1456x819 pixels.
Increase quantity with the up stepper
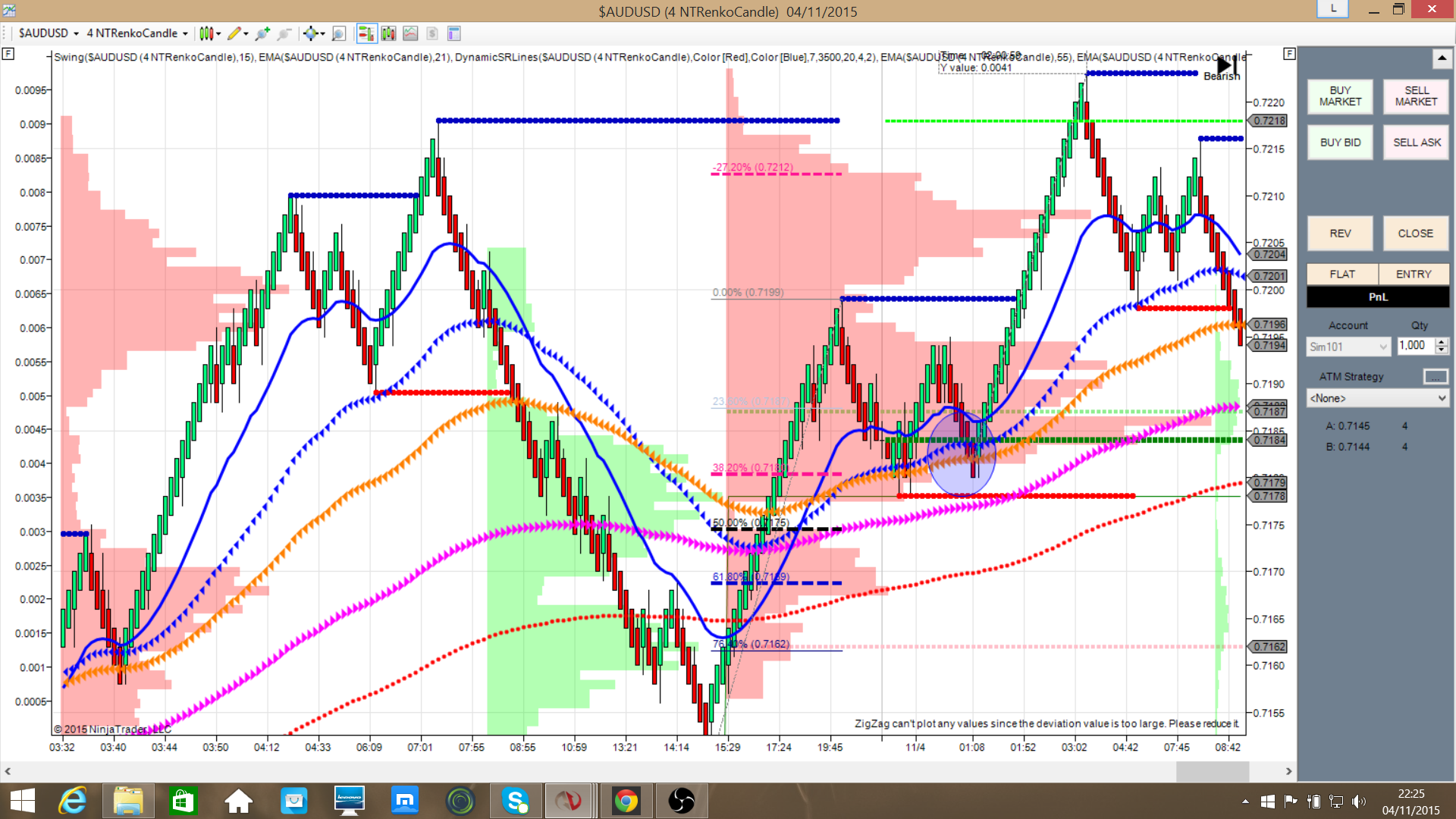click(1442, 341)
